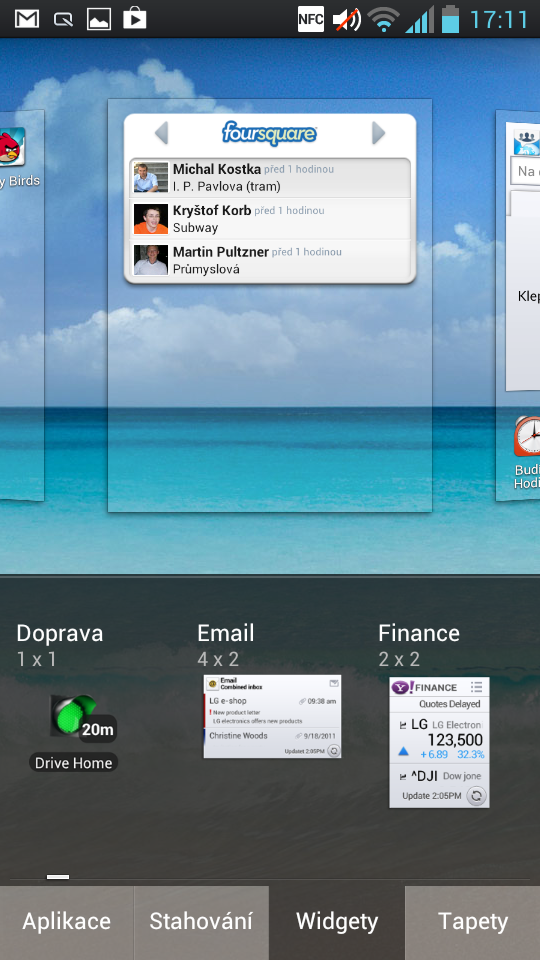Tap the mobile signal strength icon
The image size is (540, 960).
(x=420, y=20)
